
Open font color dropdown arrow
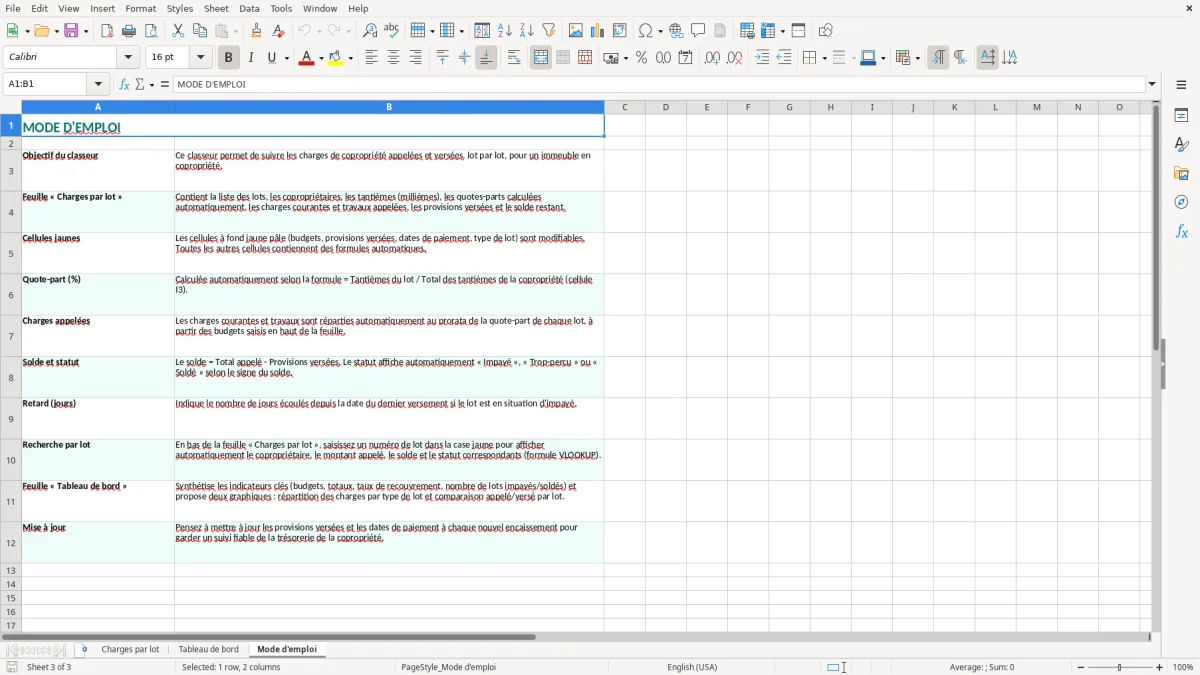point(320,58)
